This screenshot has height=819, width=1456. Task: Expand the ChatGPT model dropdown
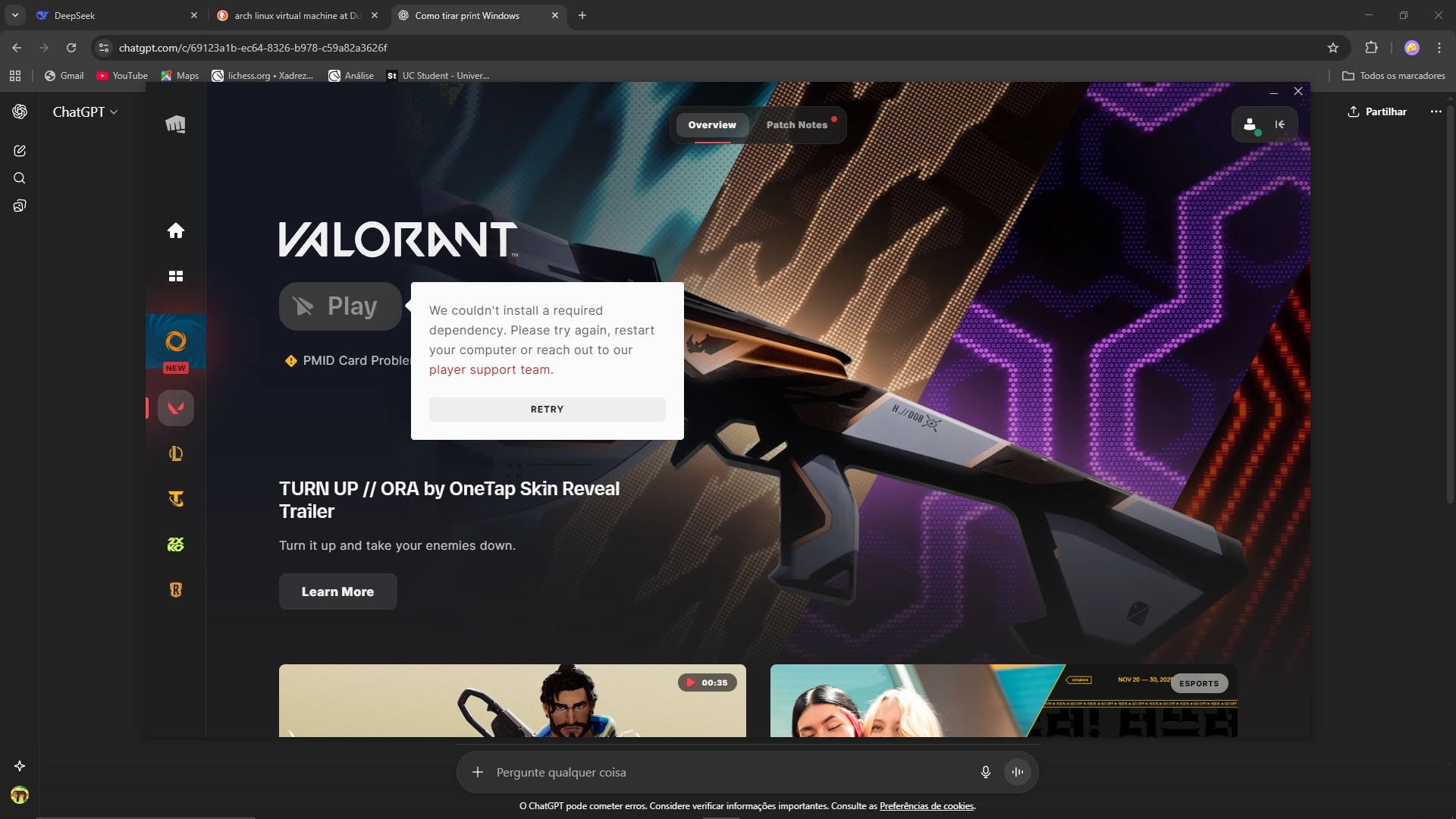tap(85, 112)
